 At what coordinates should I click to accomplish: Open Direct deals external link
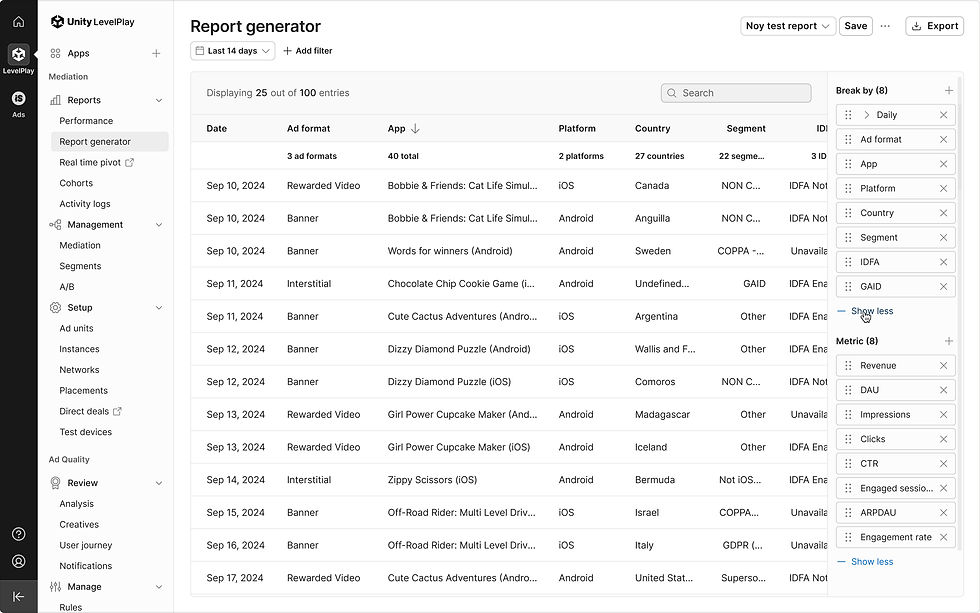90,411
